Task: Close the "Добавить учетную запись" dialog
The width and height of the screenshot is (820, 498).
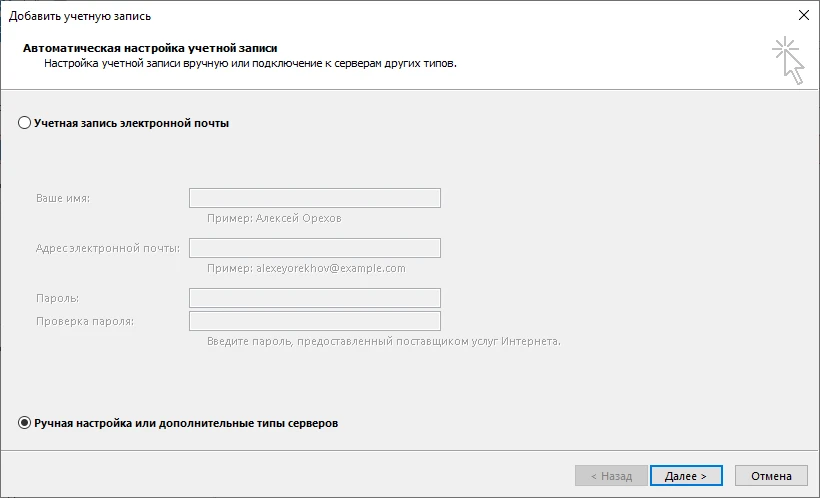Action: pyautogui.click(x=803, y=15)
